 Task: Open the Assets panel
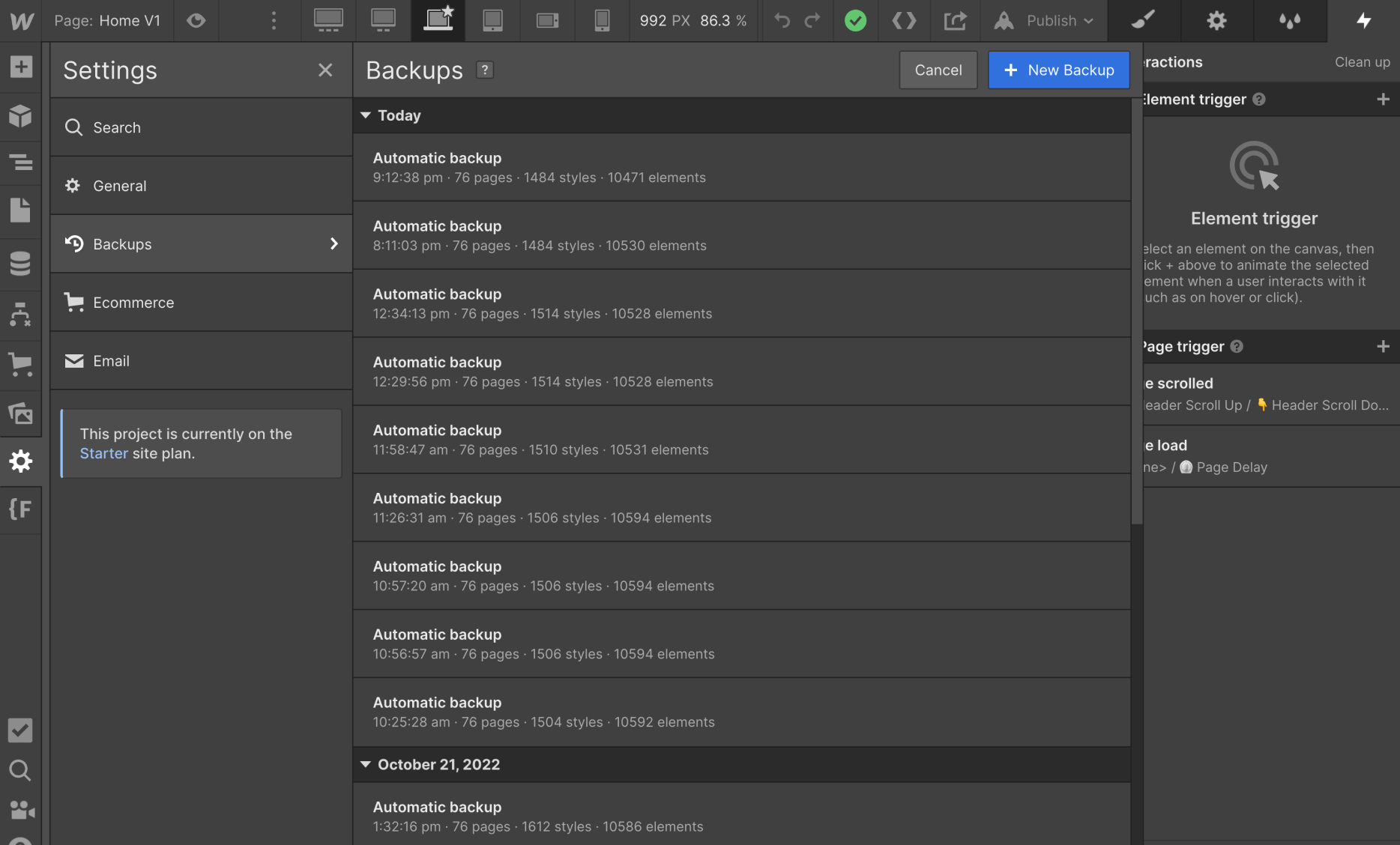pyautogui.click(x=21, y=413)
